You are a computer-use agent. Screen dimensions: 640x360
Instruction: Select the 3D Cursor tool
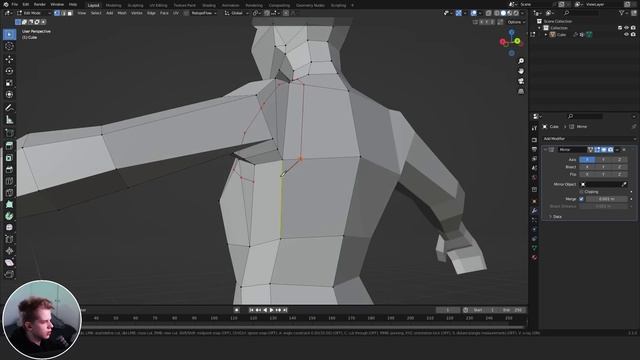(9, 46)
